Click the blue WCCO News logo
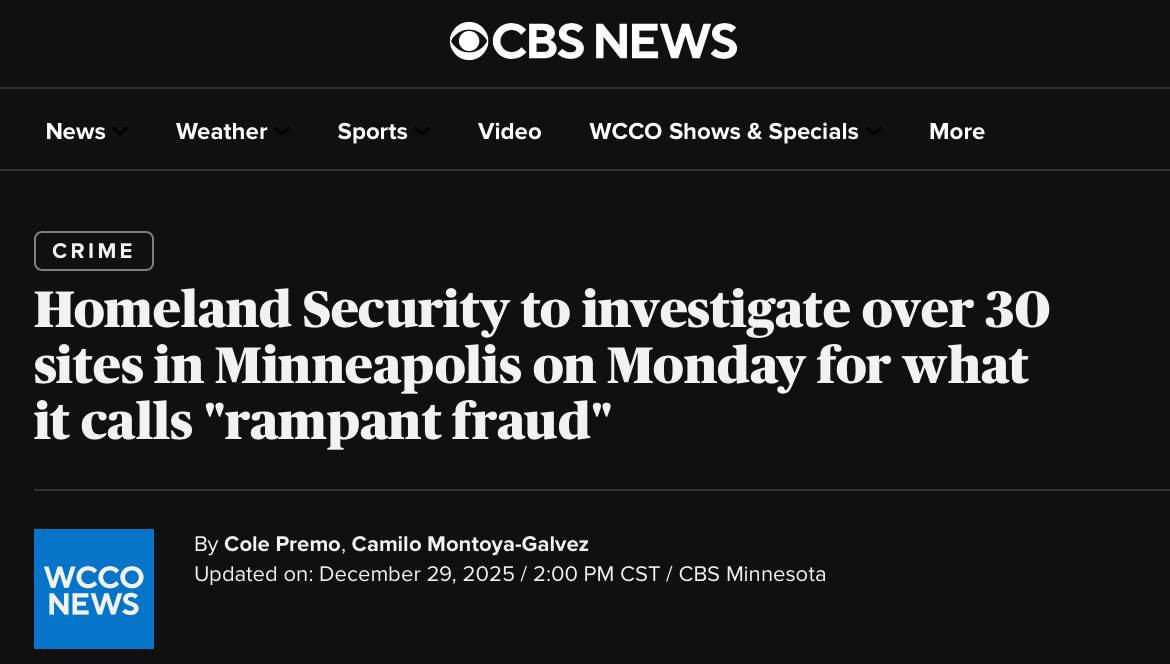Image resolution: width=1170 pixels, height=664 pixels. (94, 589)
